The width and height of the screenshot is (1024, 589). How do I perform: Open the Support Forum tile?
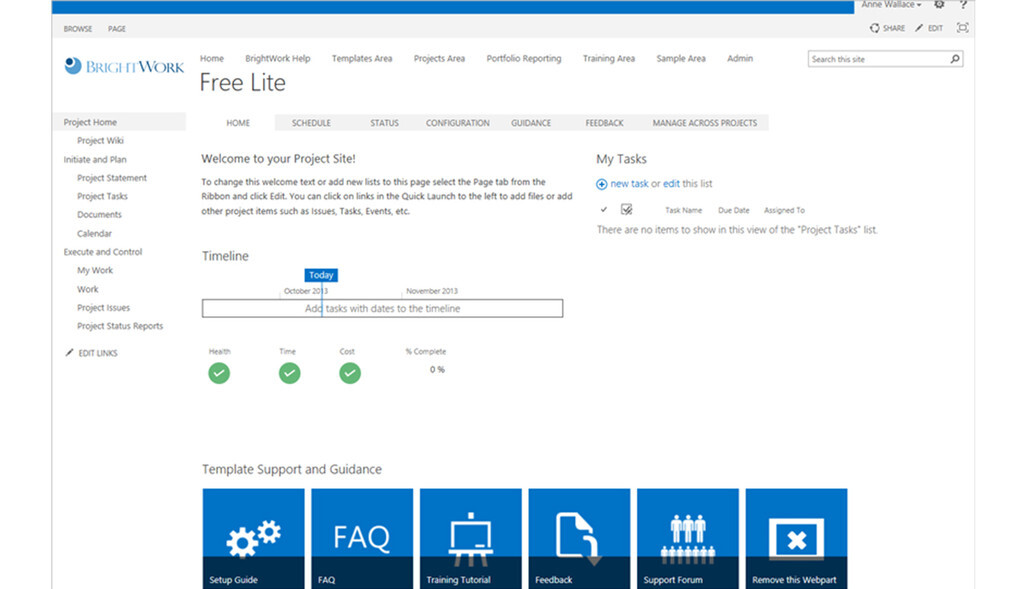point(687,537)
